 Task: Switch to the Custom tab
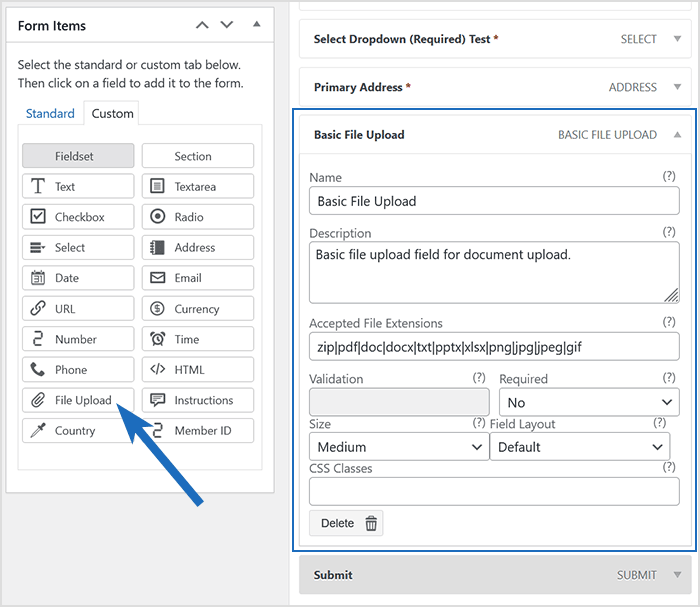tap(112, 113)
